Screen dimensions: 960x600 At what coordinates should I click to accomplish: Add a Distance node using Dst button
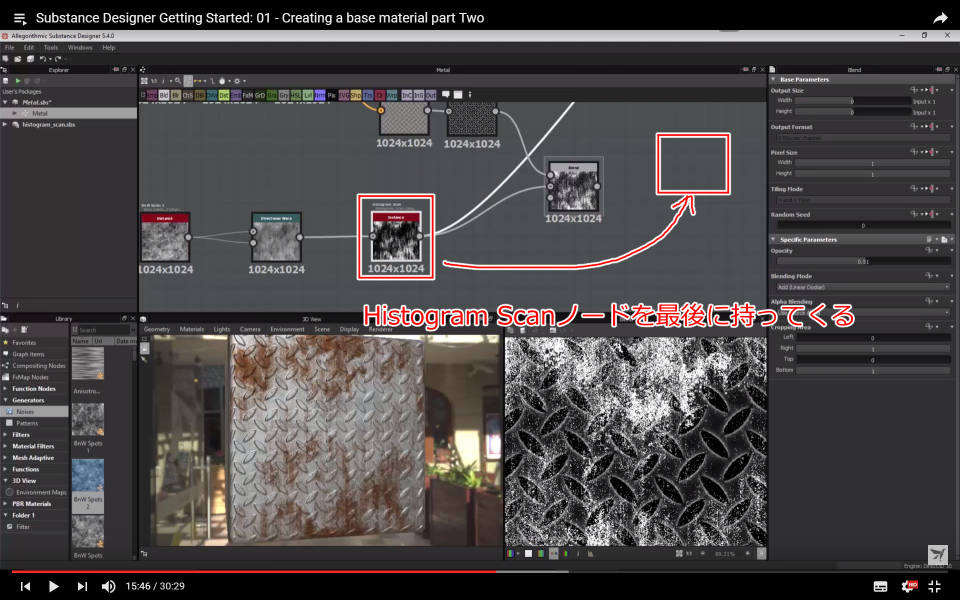tap(224, 96)
